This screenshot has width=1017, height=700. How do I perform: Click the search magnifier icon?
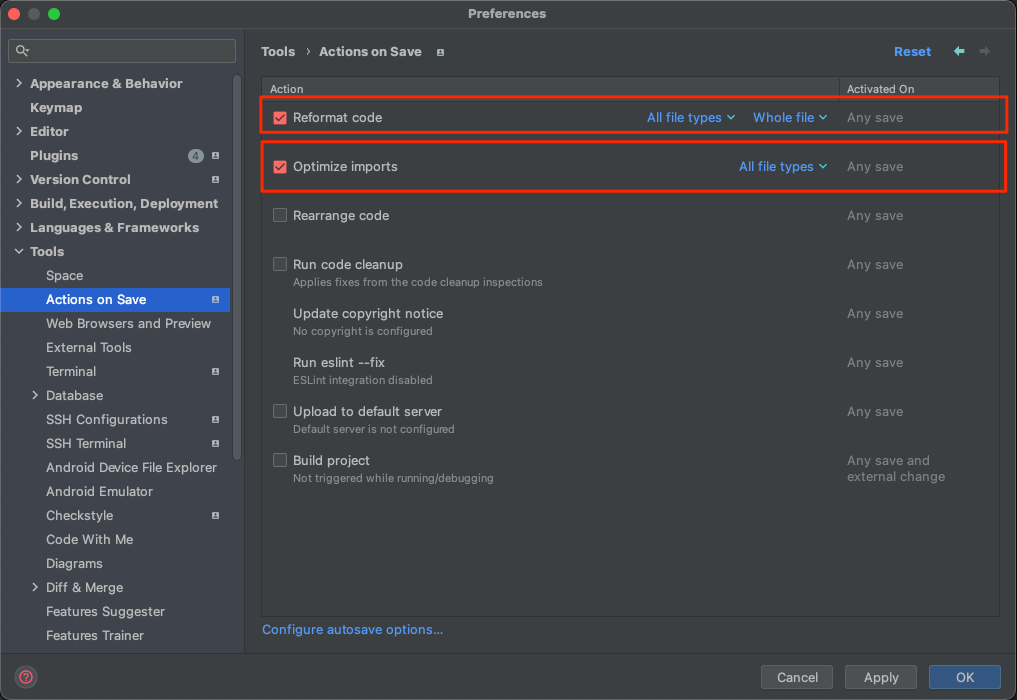pos(23,51)
